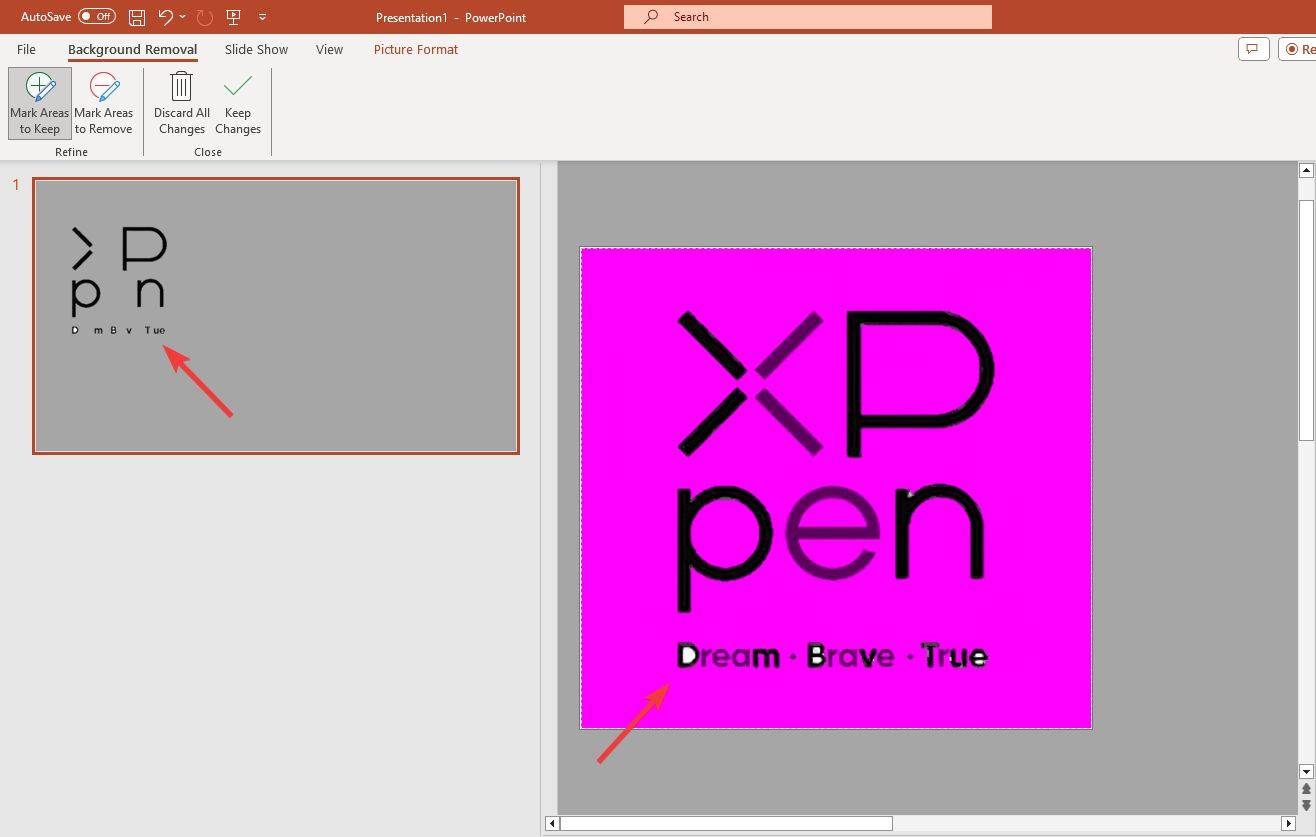1316x837 pixels.
Task: Click the Search box in title bar
Action: tap(807, 17)
